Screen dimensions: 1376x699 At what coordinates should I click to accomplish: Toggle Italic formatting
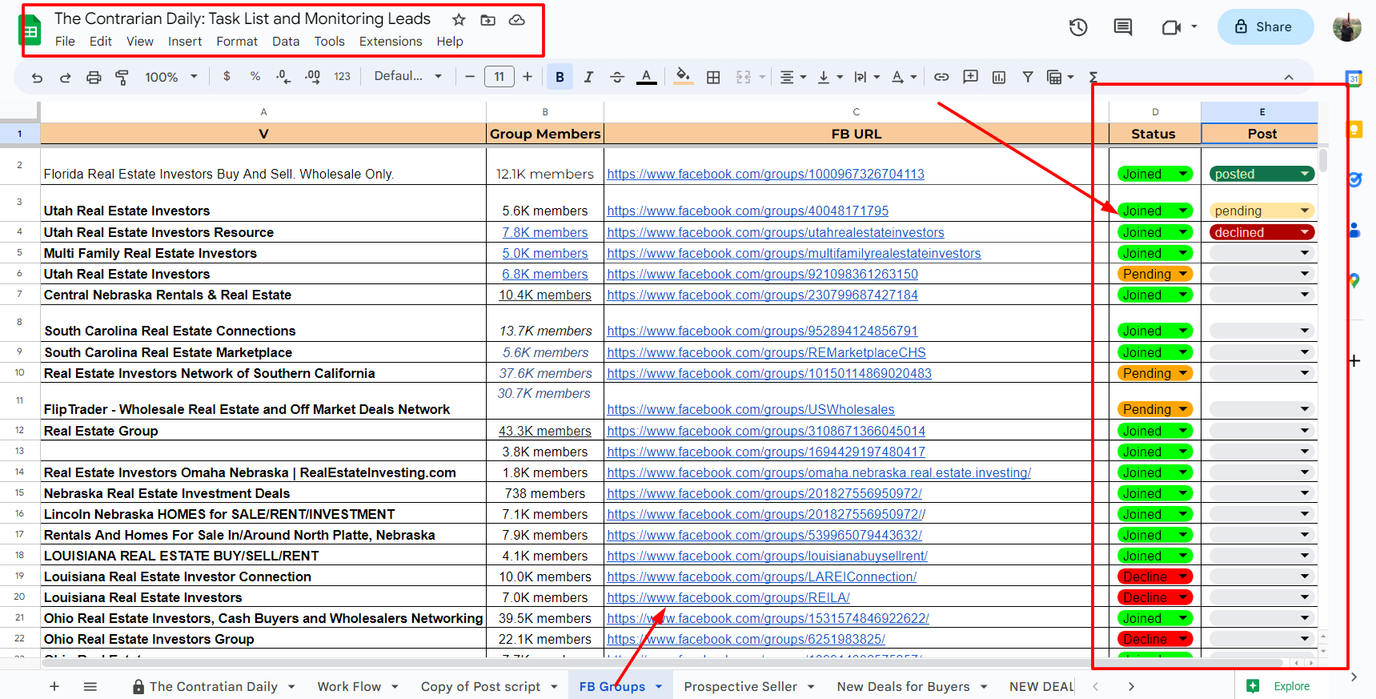pos(588,77)
